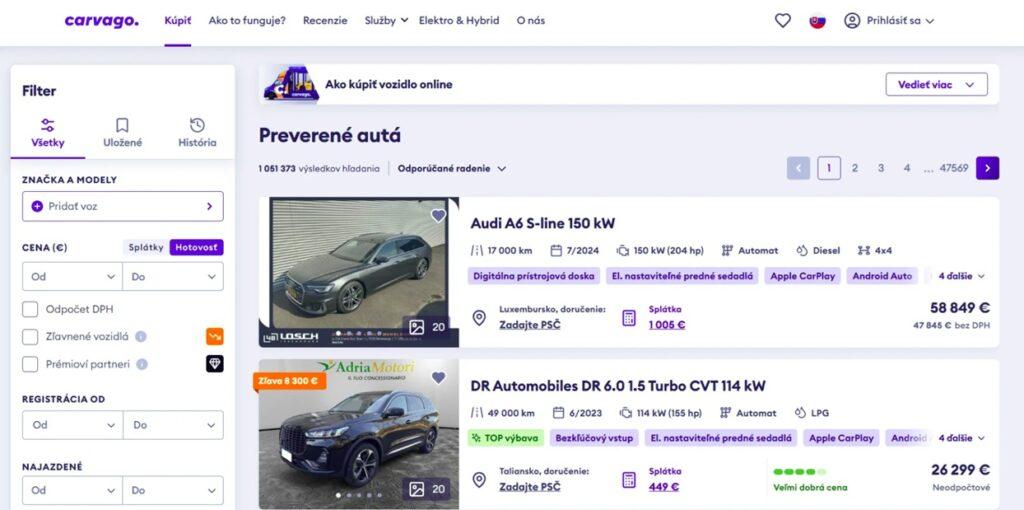Click the DR 6.0 car photo
This screenshot has width=1024, height=510.
click(359, 434)
